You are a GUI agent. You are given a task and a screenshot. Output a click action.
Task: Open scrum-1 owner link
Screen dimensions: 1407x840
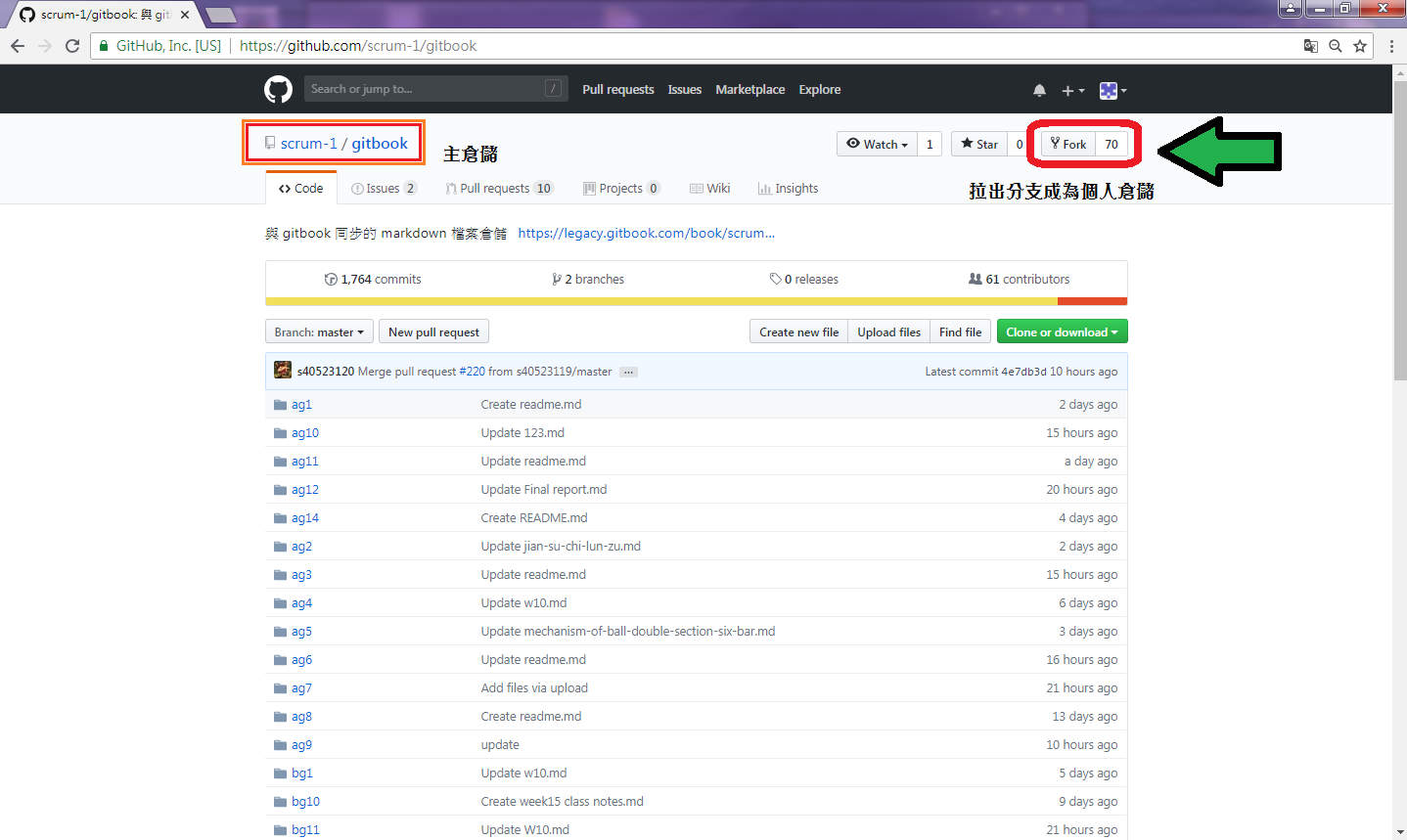309,144
